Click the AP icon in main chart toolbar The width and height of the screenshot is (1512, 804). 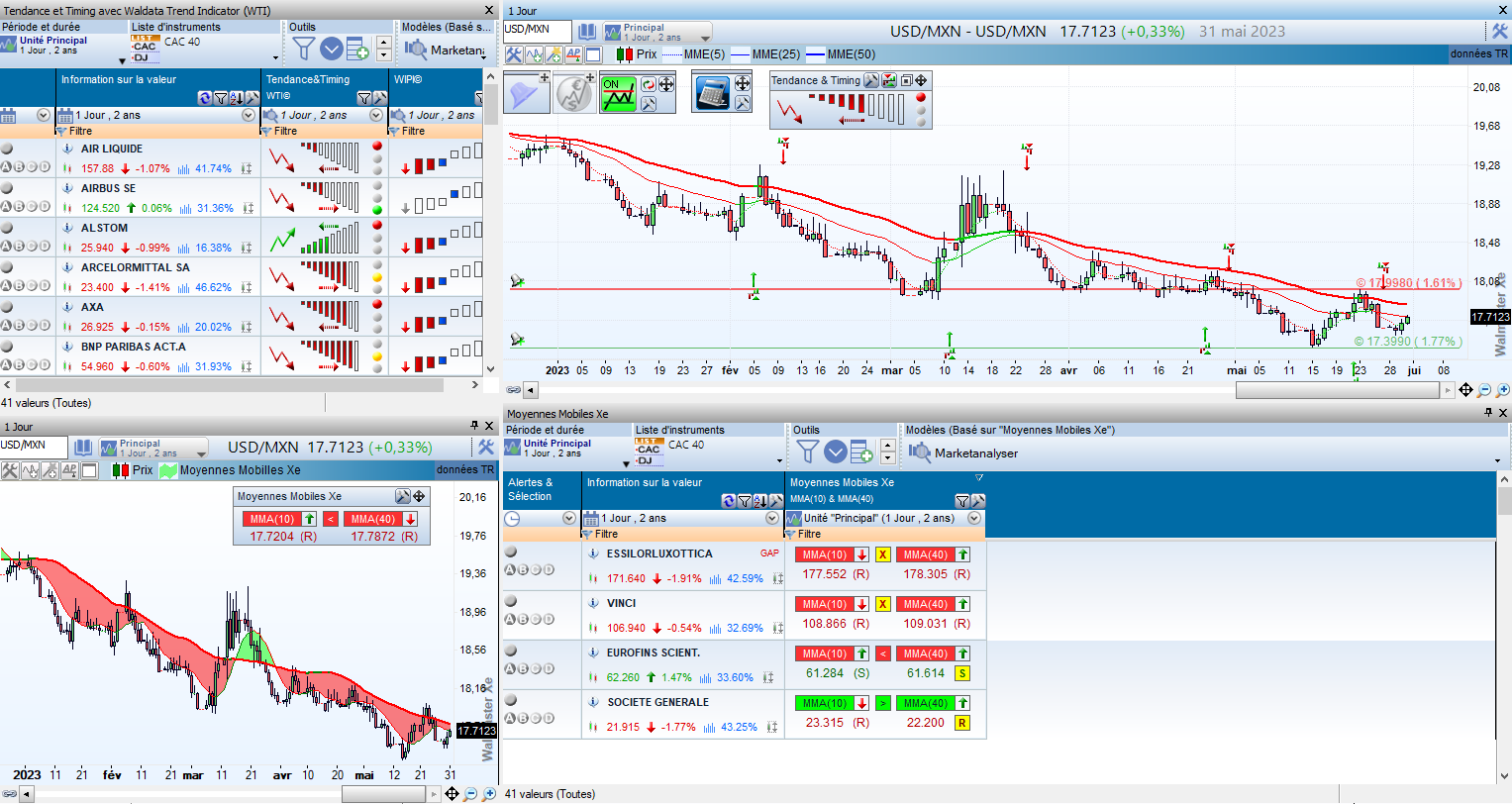pos(573,54)
